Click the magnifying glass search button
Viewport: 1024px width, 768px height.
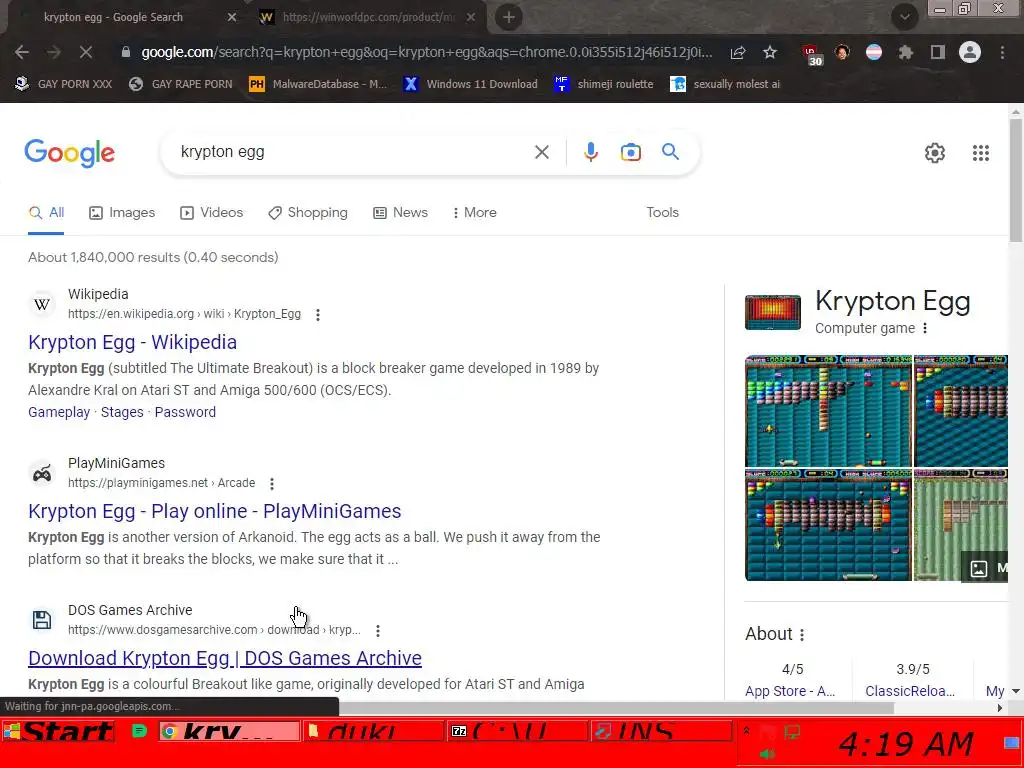(671, 152)
